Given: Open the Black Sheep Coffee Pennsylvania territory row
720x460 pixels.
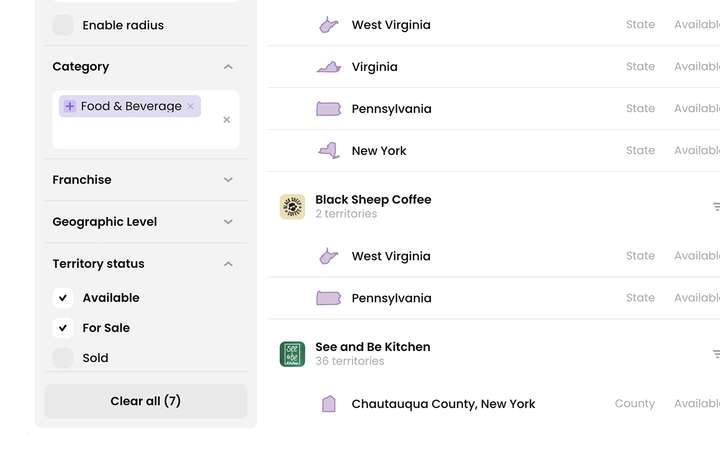Looking at the screenshot, I should (x=494, y=298).
